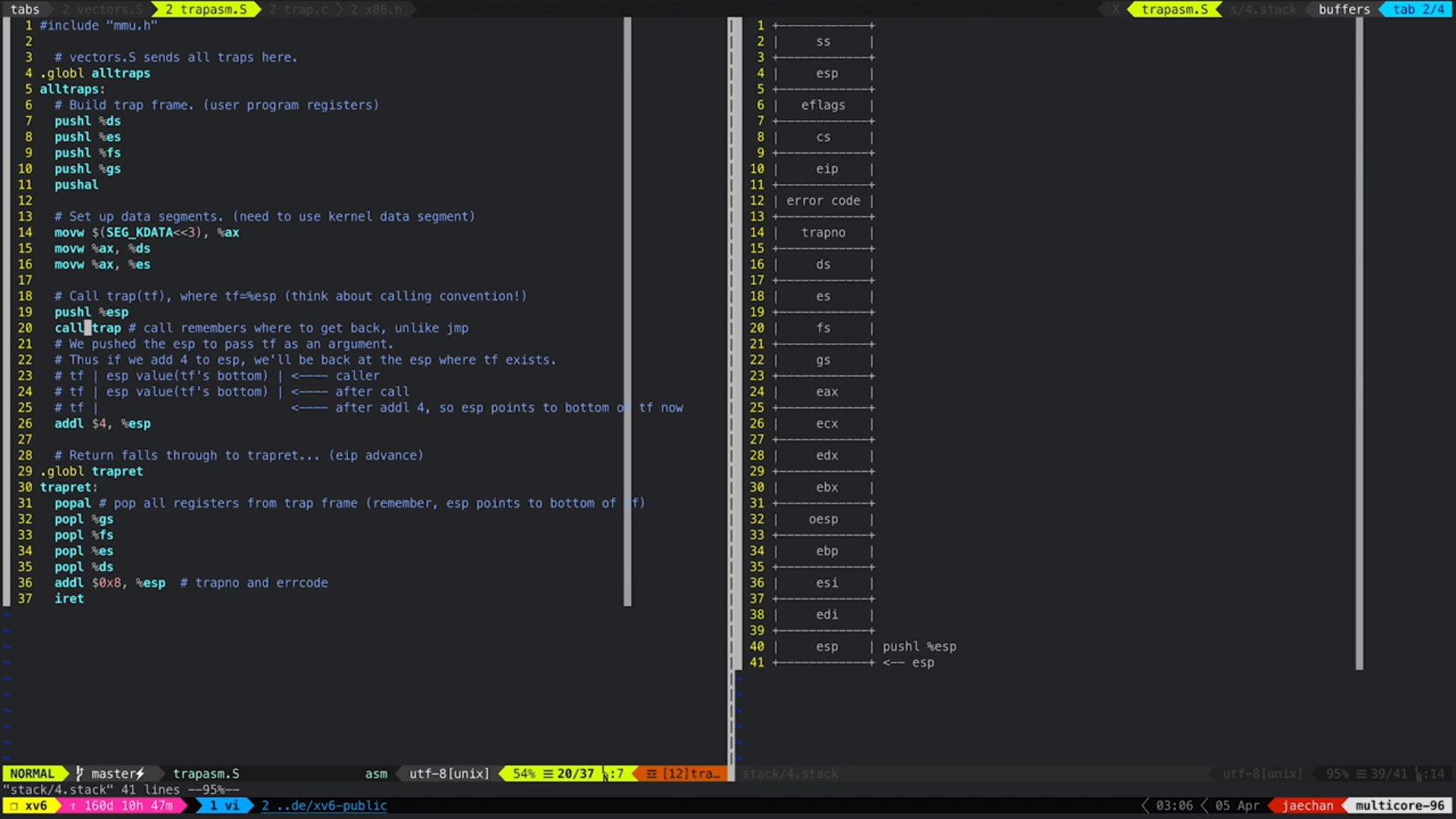
Task: Open the x86.h tab
Action: pyautogui.click(x=376, y=9)
